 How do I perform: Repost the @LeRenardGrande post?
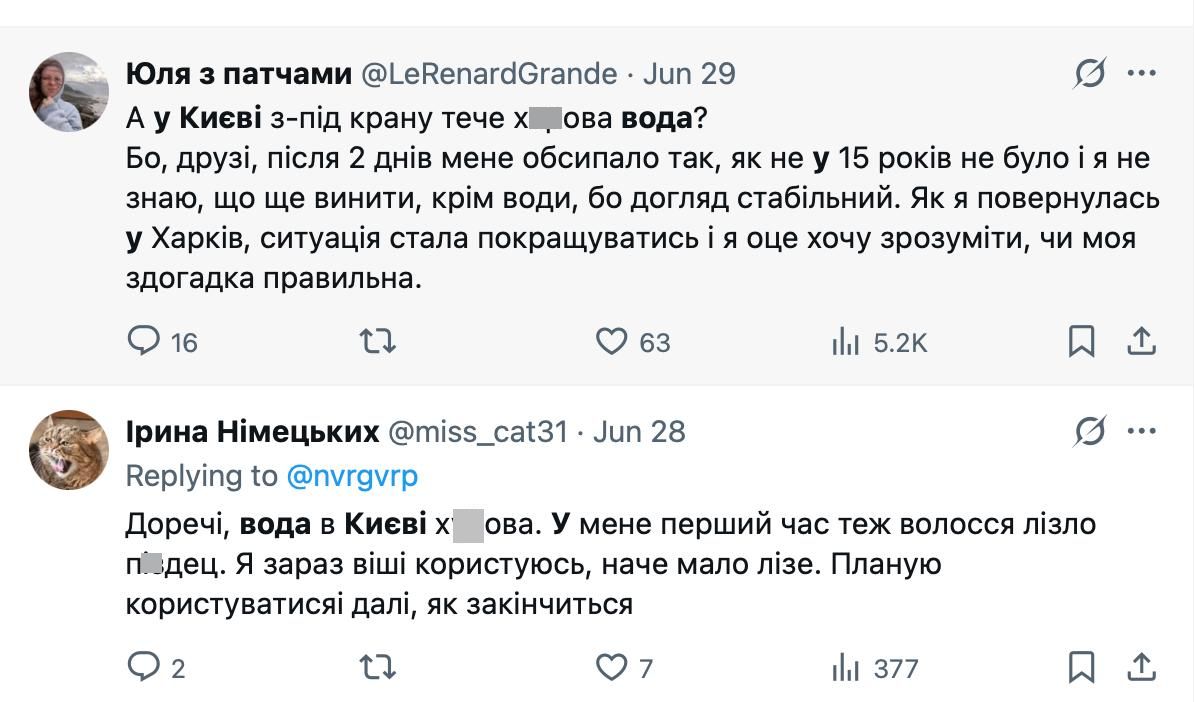click(x=377, y=342)
